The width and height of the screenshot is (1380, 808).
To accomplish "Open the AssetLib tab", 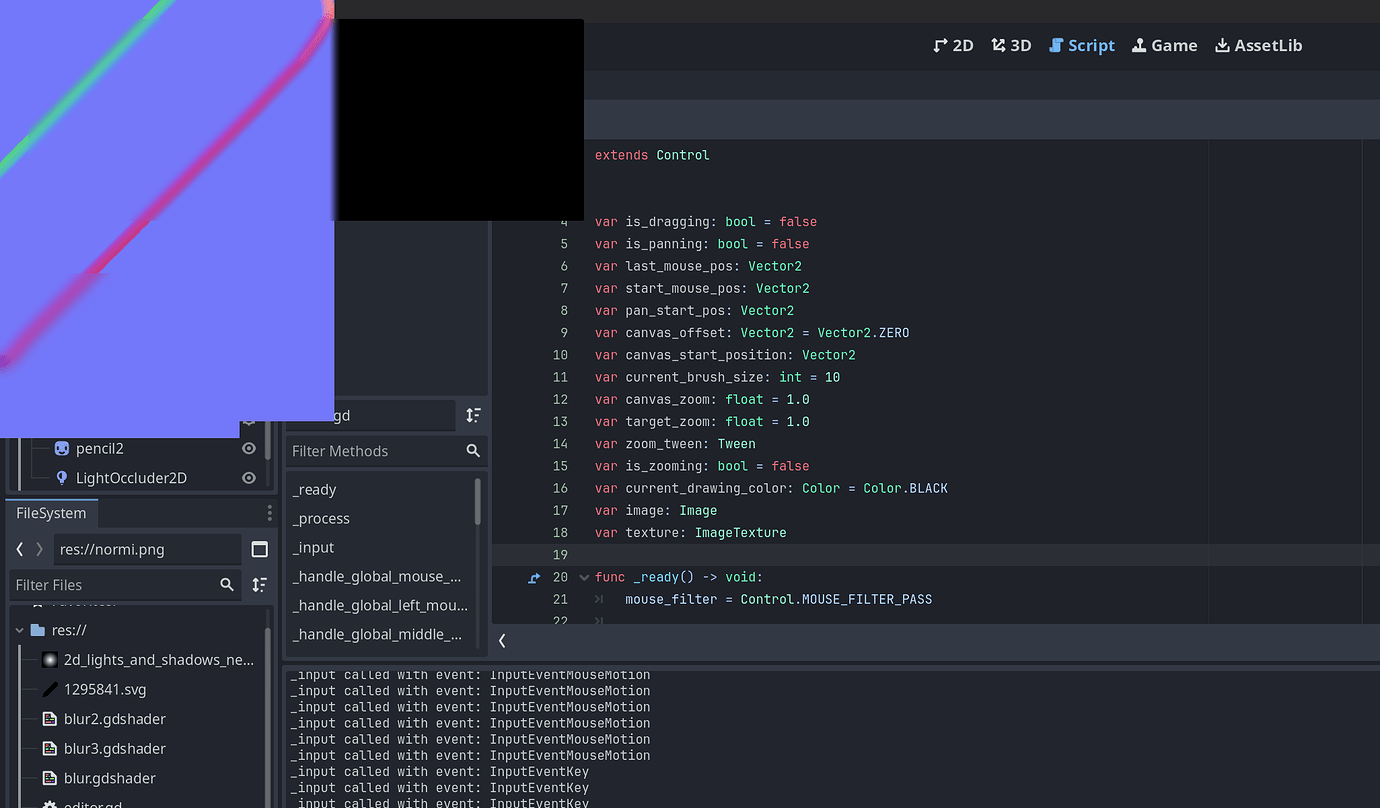I will click(x=1258, y=45).
